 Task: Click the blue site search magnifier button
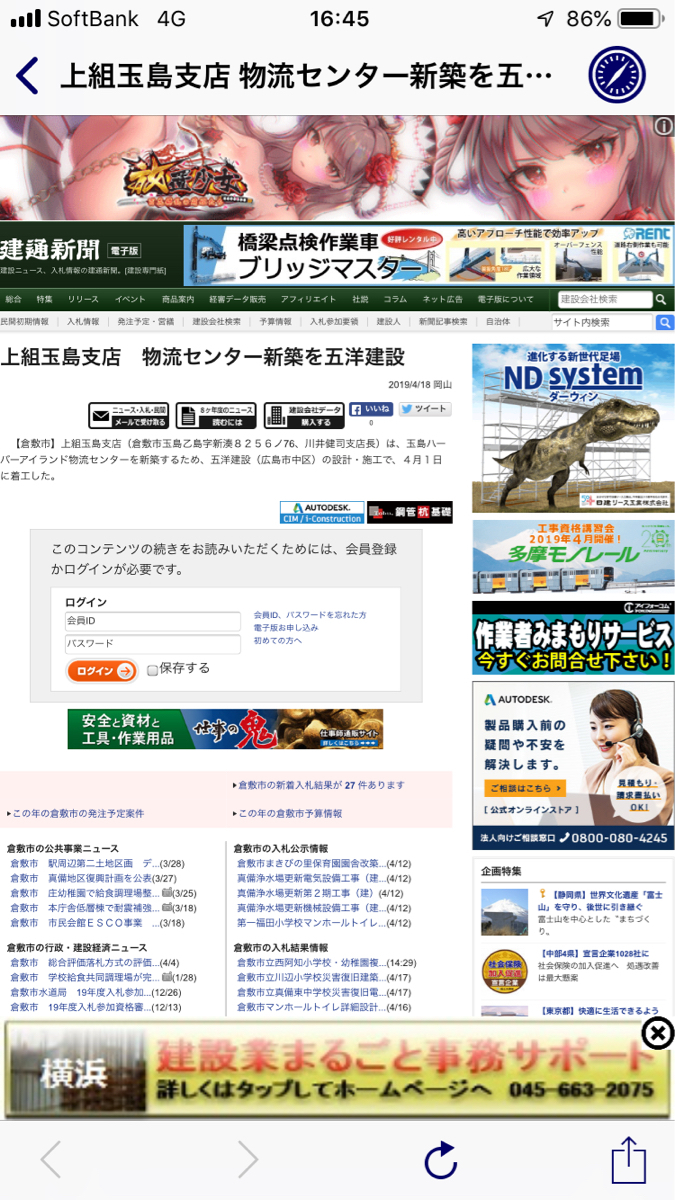[x=665, y=322]
